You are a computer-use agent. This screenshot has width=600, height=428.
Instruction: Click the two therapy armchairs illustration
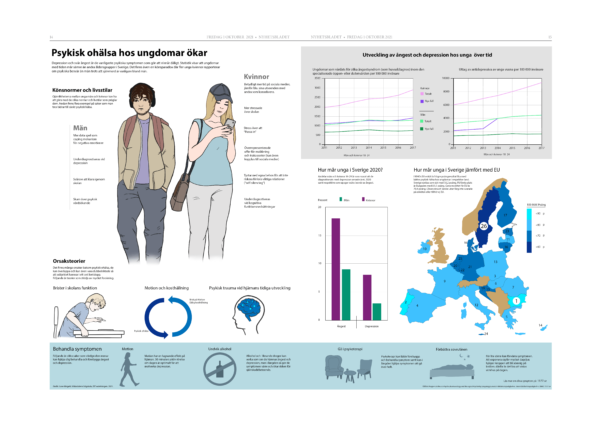(x=348, y=369)
